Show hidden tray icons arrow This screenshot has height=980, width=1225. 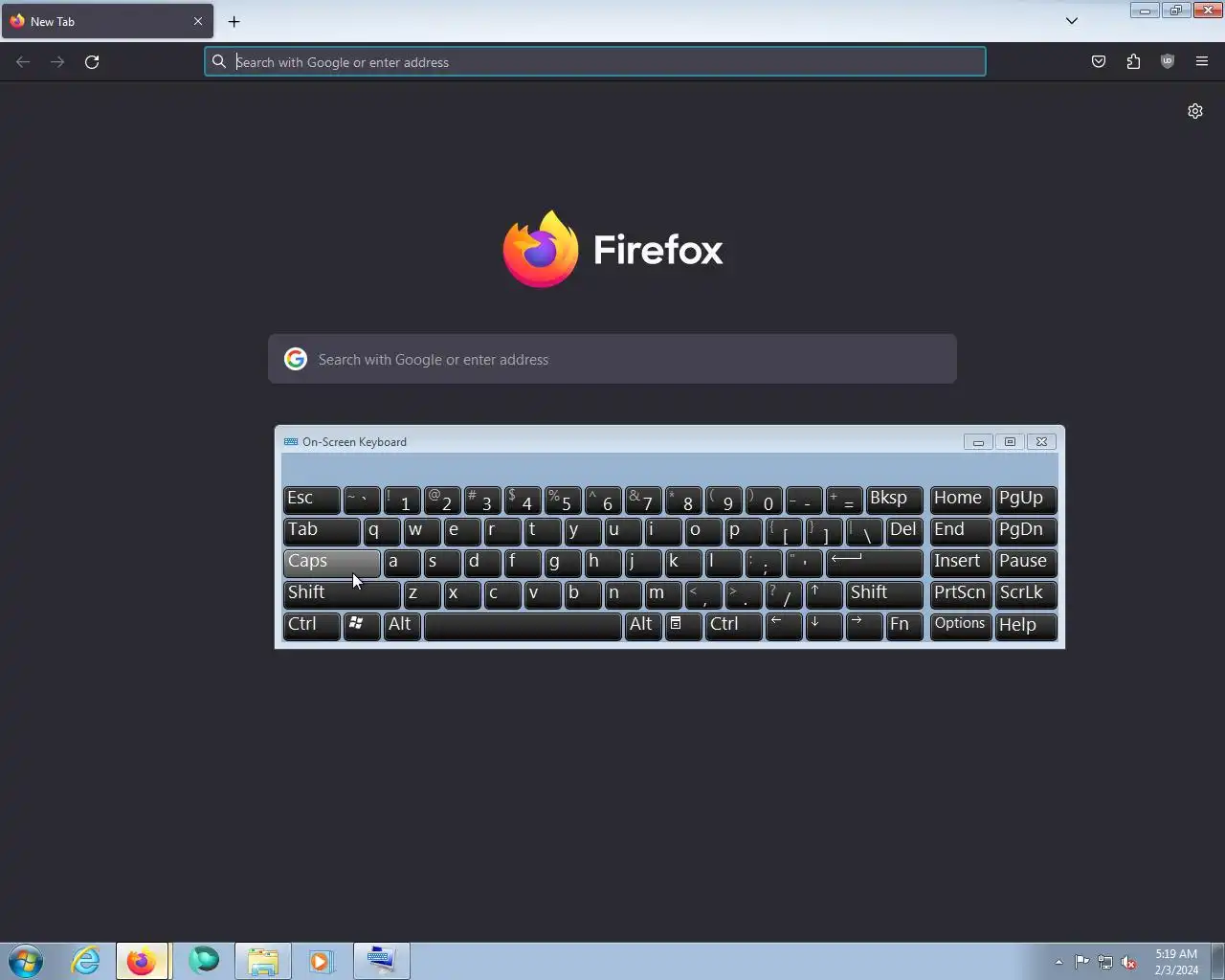click(x=1058, y=963)
